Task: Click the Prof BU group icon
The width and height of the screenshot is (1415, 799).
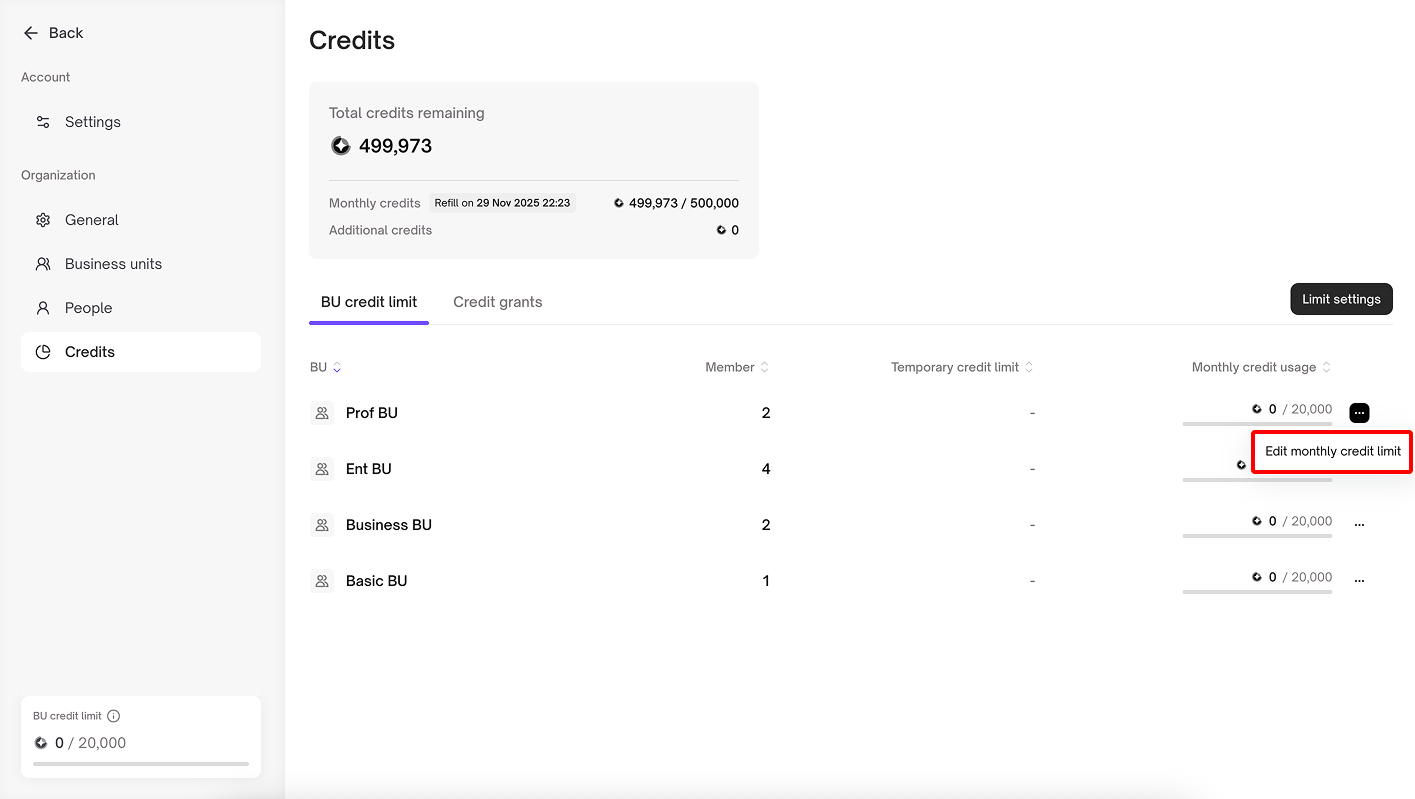Action: coord(322,413)
